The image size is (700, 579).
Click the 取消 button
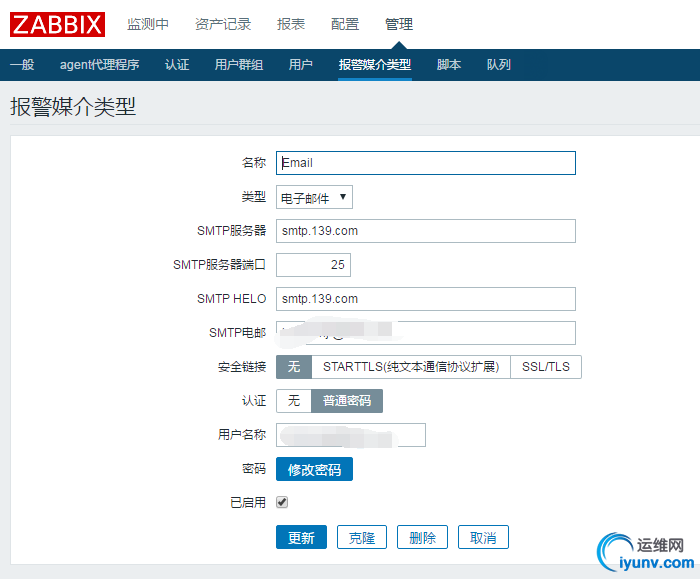(483, 537)
